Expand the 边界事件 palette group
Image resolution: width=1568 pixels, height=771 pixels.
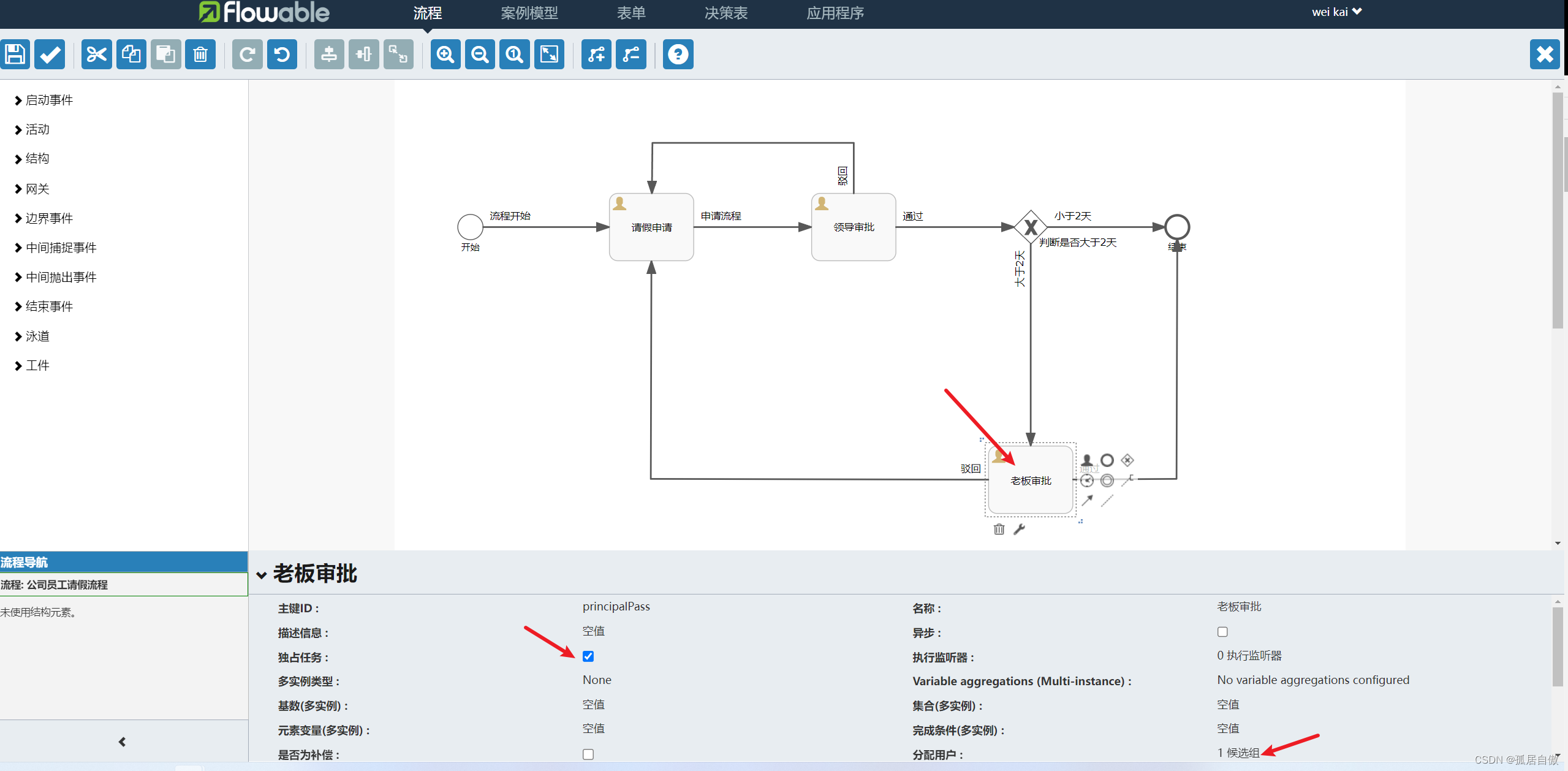point(44,218)
